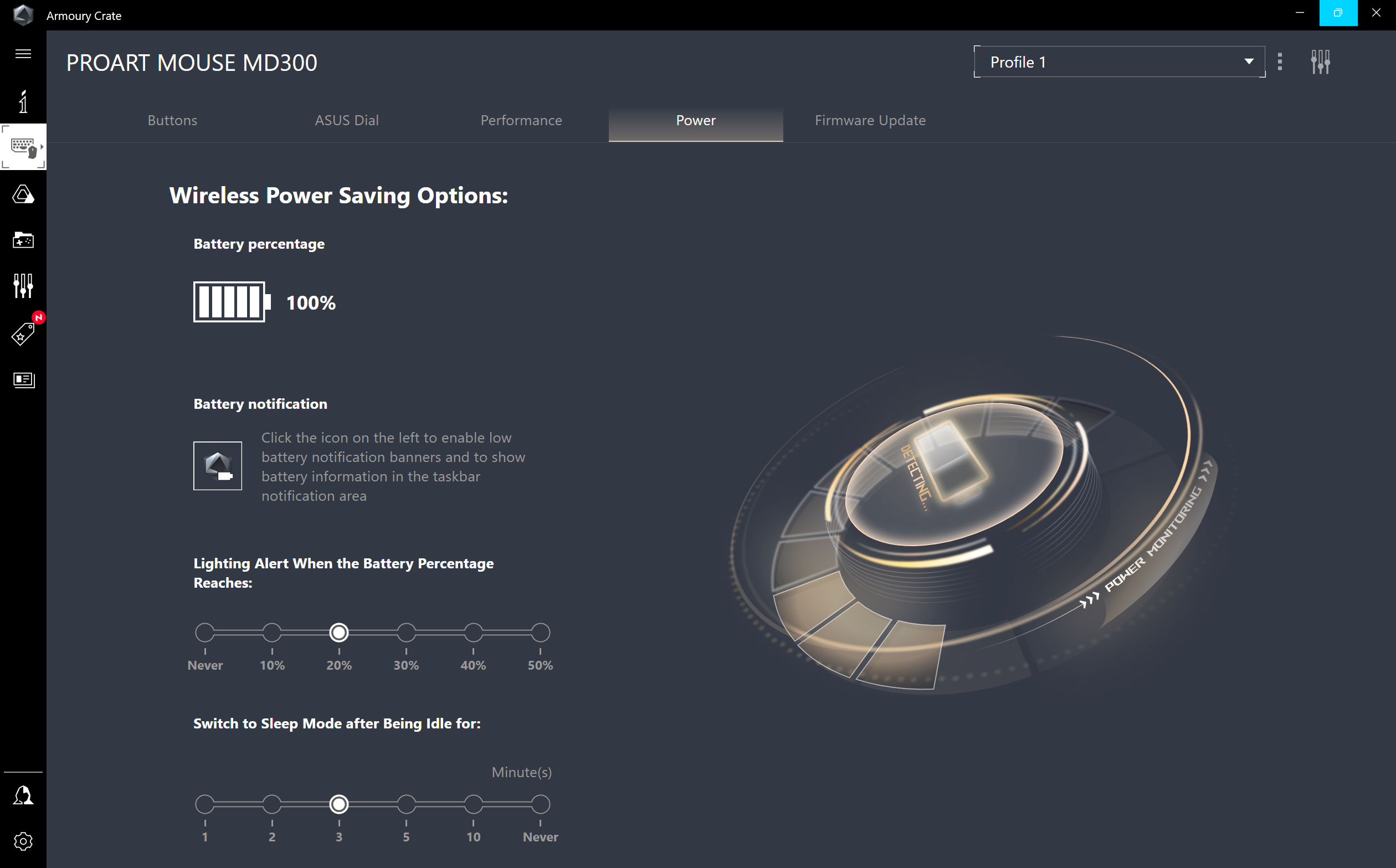The width and height of the screenshot is (1396, 868).
Task: Switch to the Performance tab
Action: [521, 121]
